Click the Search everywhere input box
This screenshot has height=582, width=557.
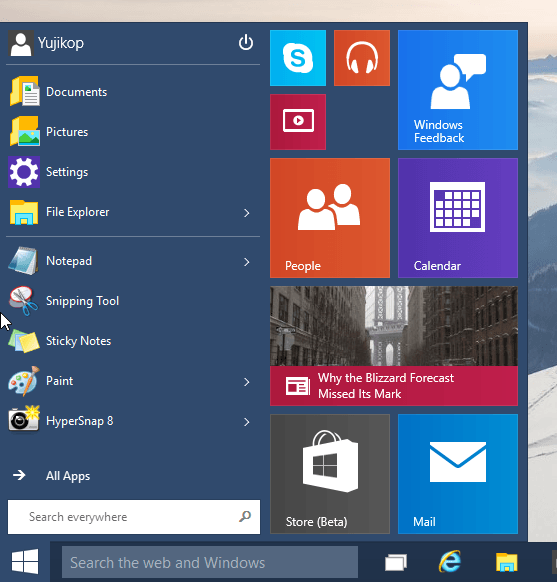(134, 517)
